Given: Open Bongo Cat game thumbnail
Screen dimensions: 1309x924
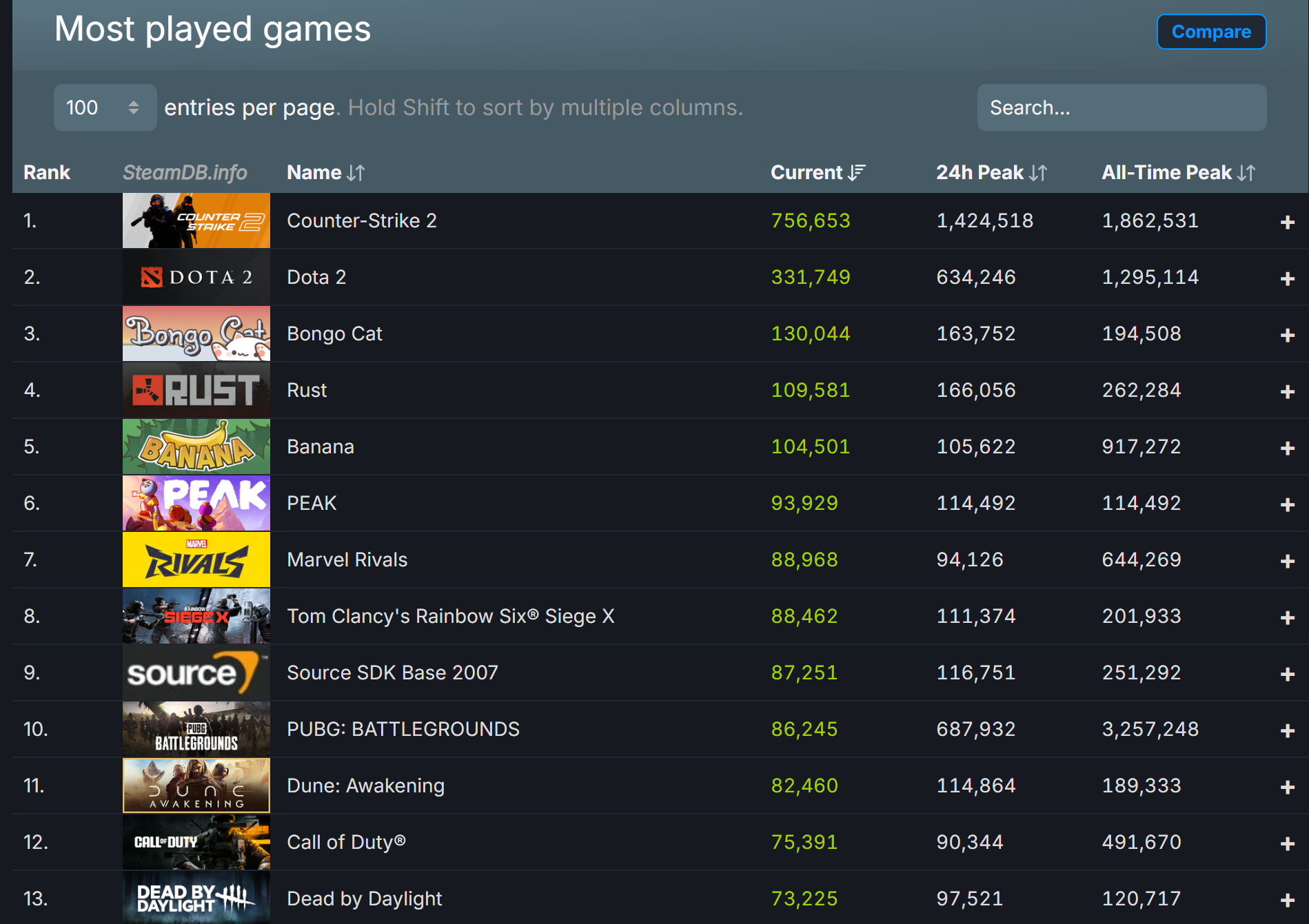Looking at the screenshot, I should [196, 333].
